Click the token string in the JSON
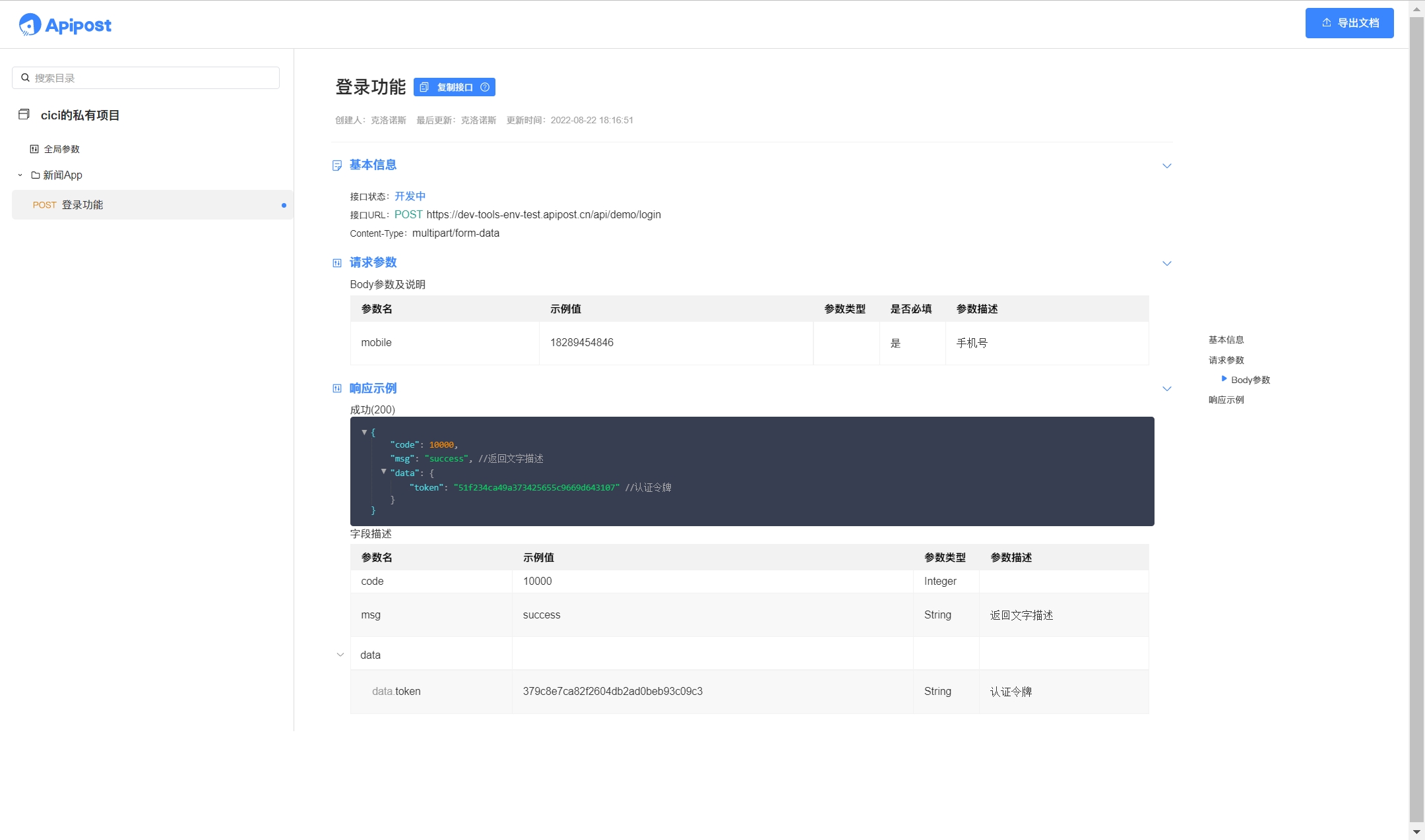 tap(536, 488)
